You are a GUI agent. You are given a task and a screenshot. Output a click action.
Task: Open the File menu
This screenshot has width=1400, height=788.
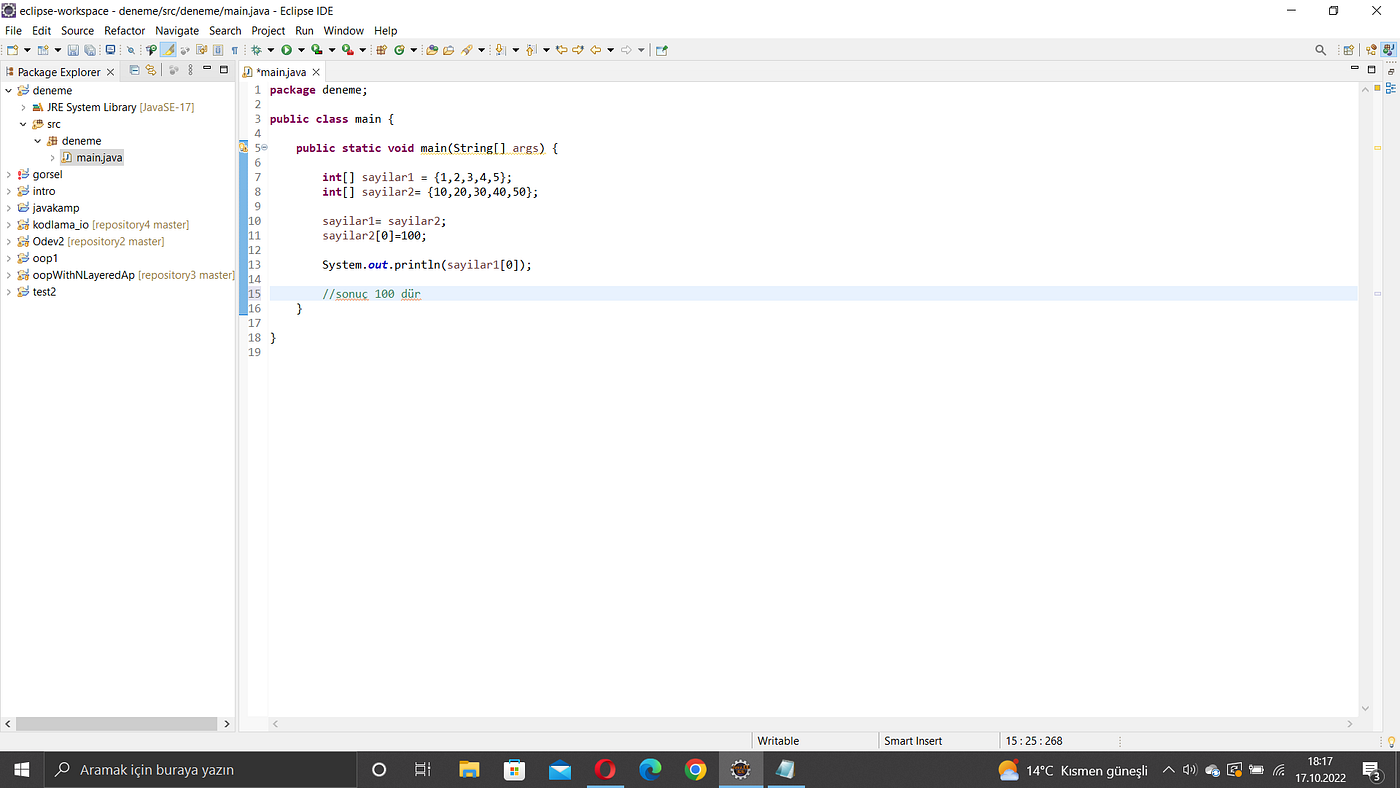tap(13, 31)
